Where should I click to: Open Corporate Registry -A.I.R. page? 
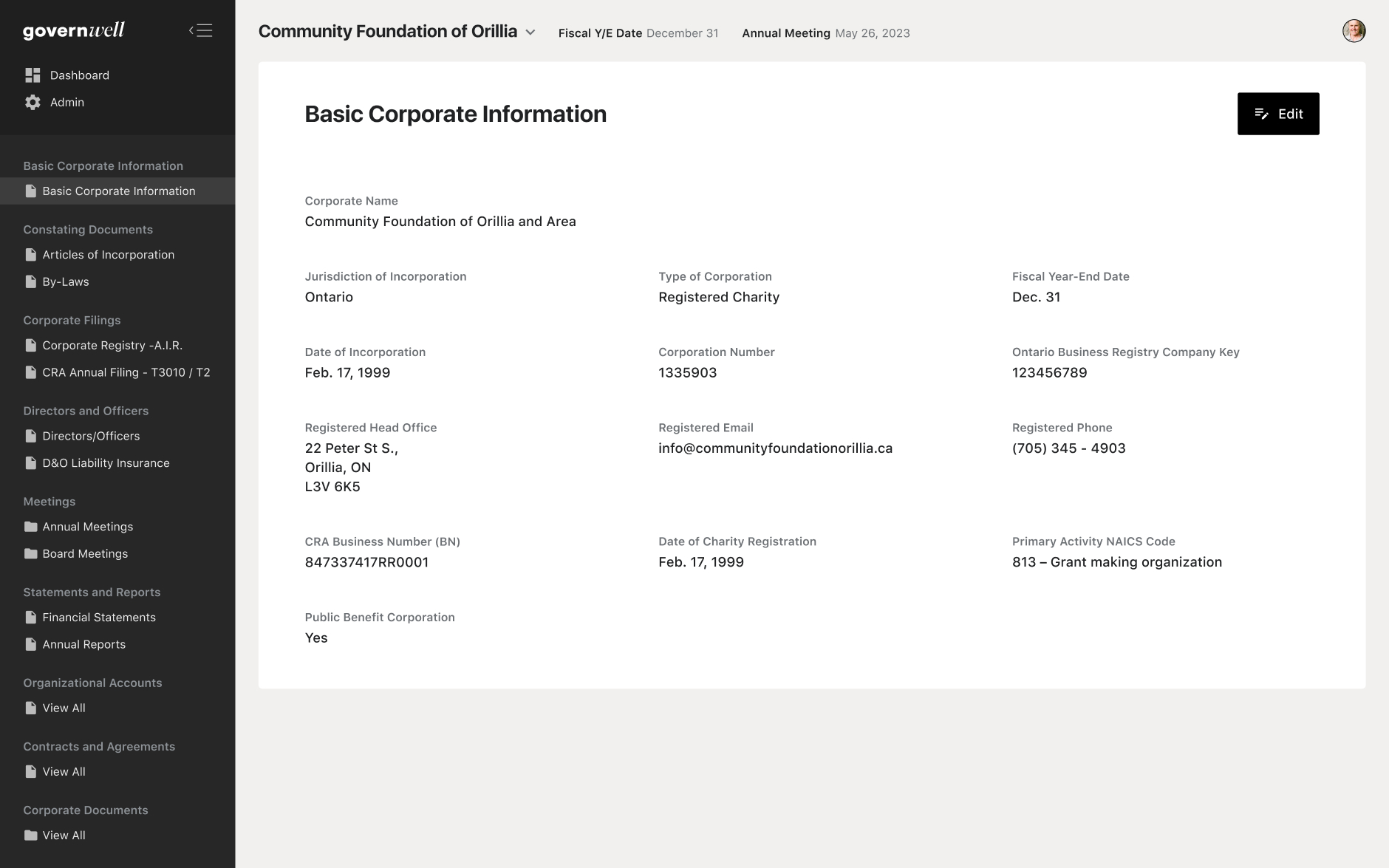pos(112,346)
